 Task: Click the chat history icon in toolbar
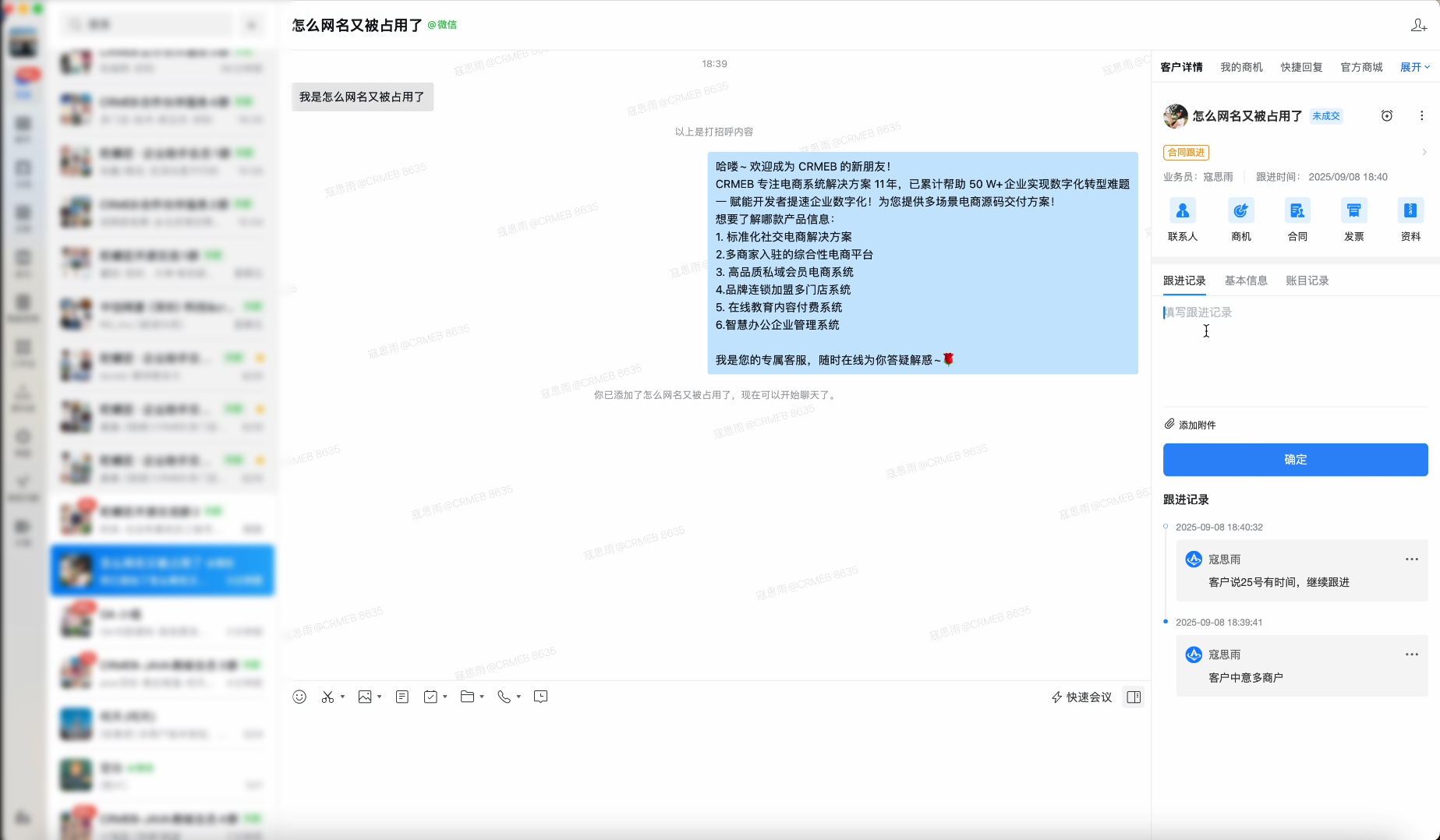pyautogui.click(x=540, y=697)
